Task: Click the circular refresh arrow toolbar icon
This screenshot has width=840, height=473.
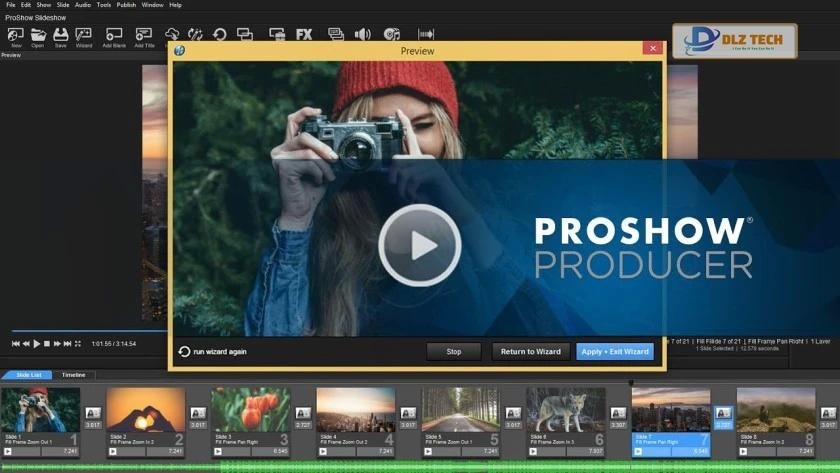Action: click(220, 35)
